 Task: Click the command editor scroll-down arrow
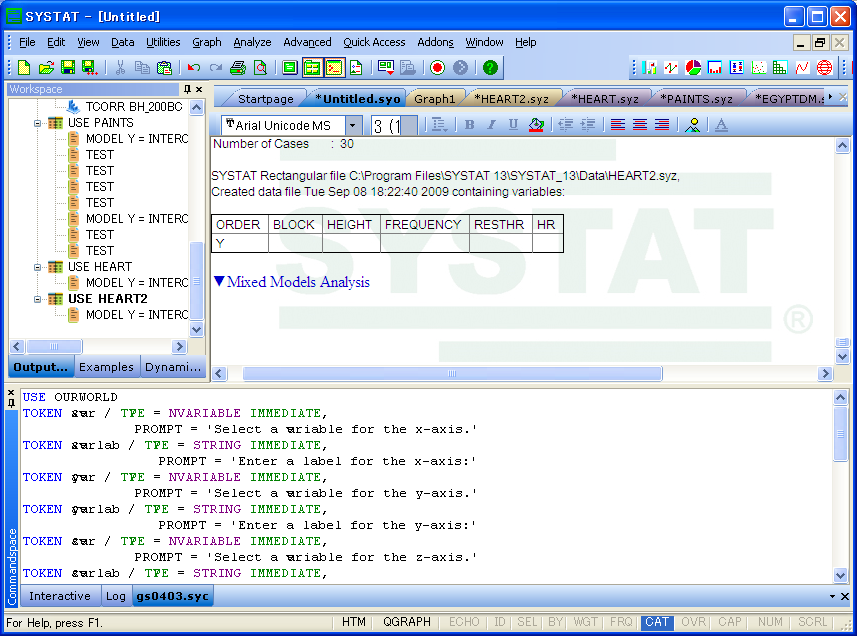[841, 575]
